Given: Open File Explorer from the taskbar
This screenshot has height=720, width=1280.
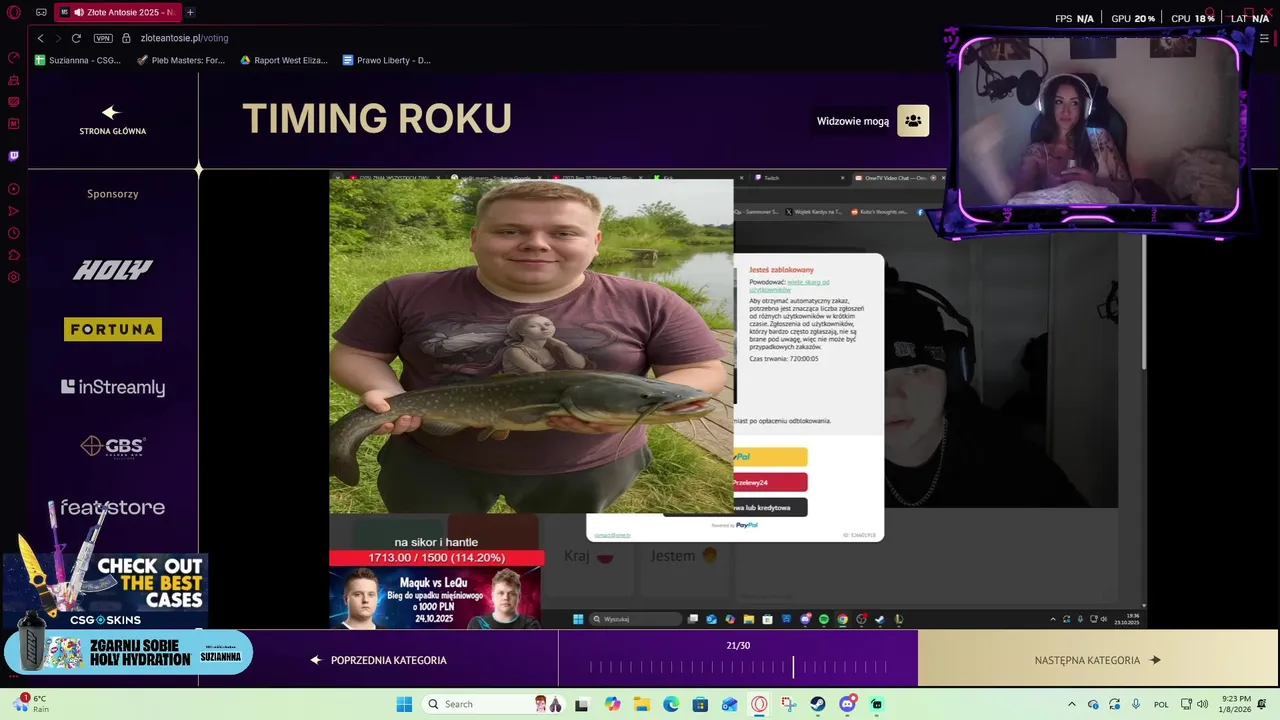Looking at the screenshot, I should [x=641, y=704].
